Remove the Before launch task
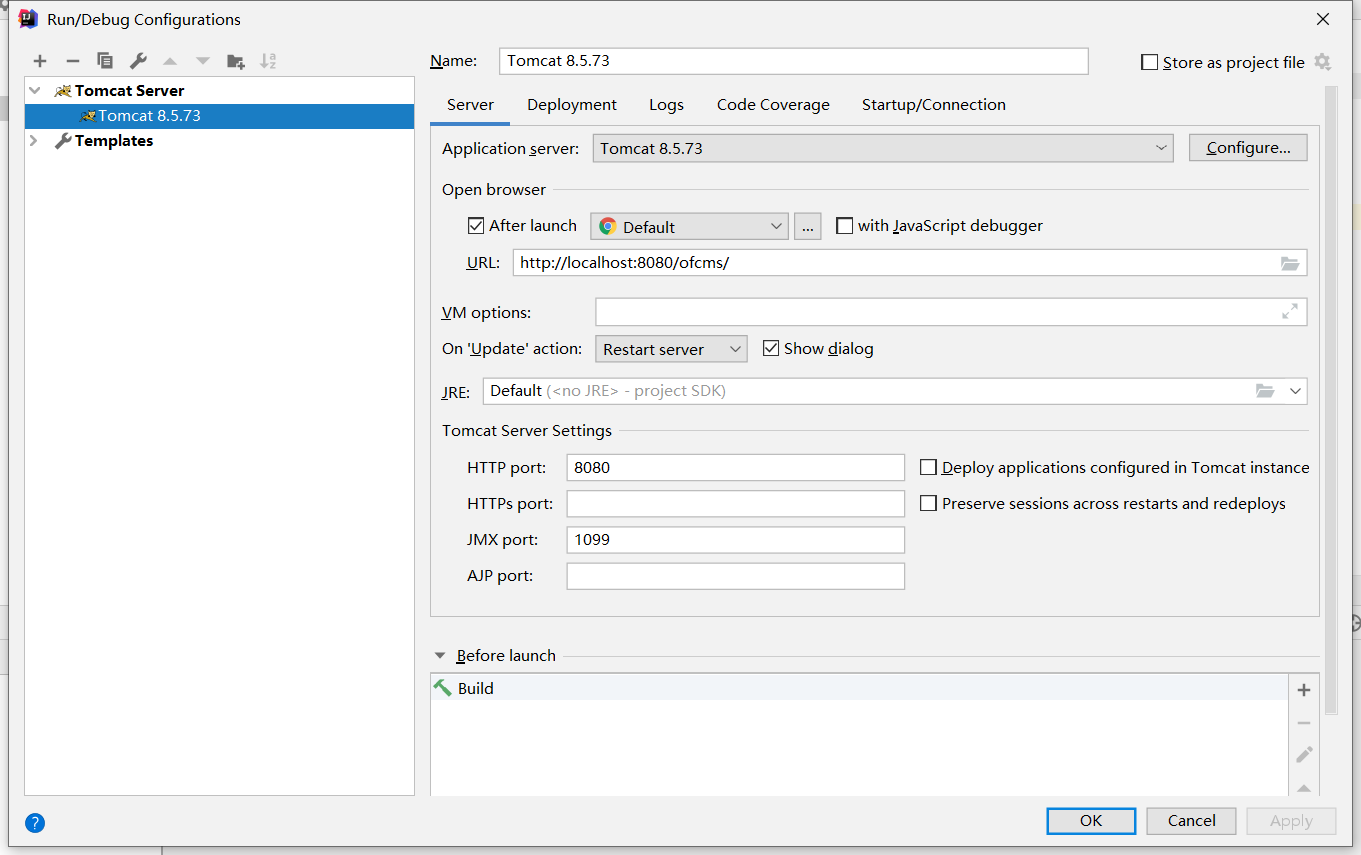This screenshot has width=1361, height=855. point(1304,722)
